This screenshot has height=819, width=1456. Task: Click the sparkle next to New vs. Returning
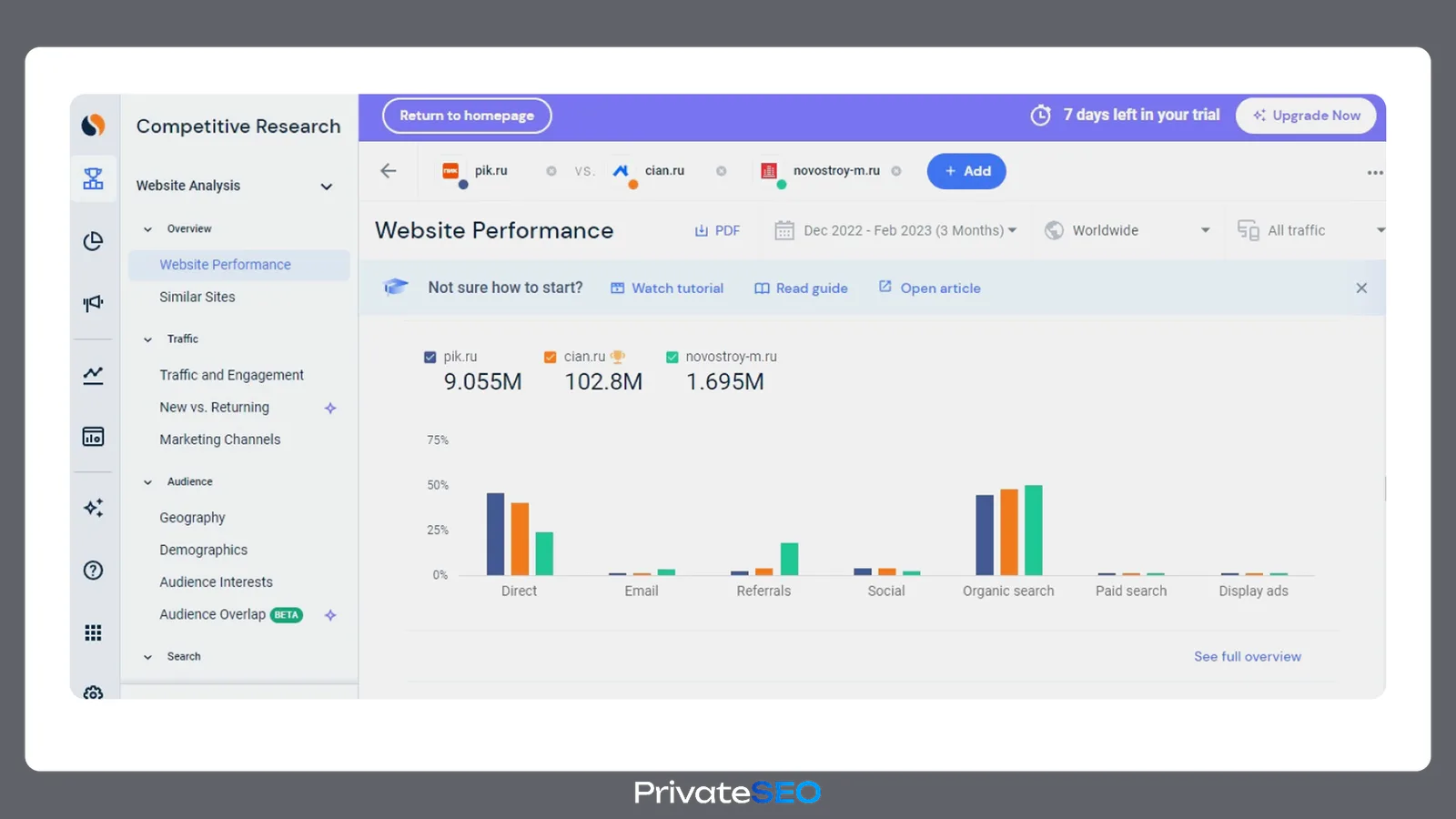click(330, 408)
